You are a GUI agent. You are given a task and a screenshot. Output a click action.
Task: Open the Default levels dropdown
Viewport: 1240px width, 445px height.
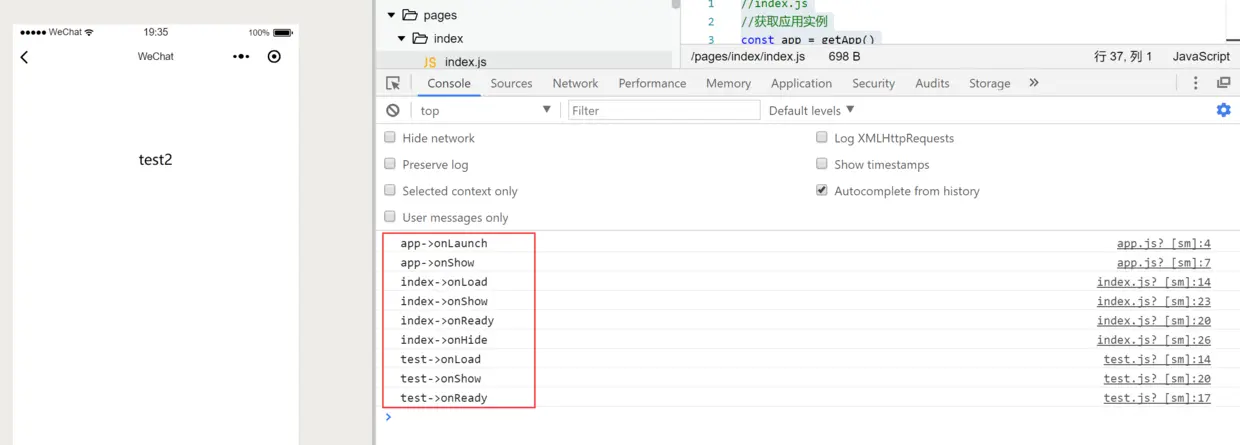click(x=812, y=110)
